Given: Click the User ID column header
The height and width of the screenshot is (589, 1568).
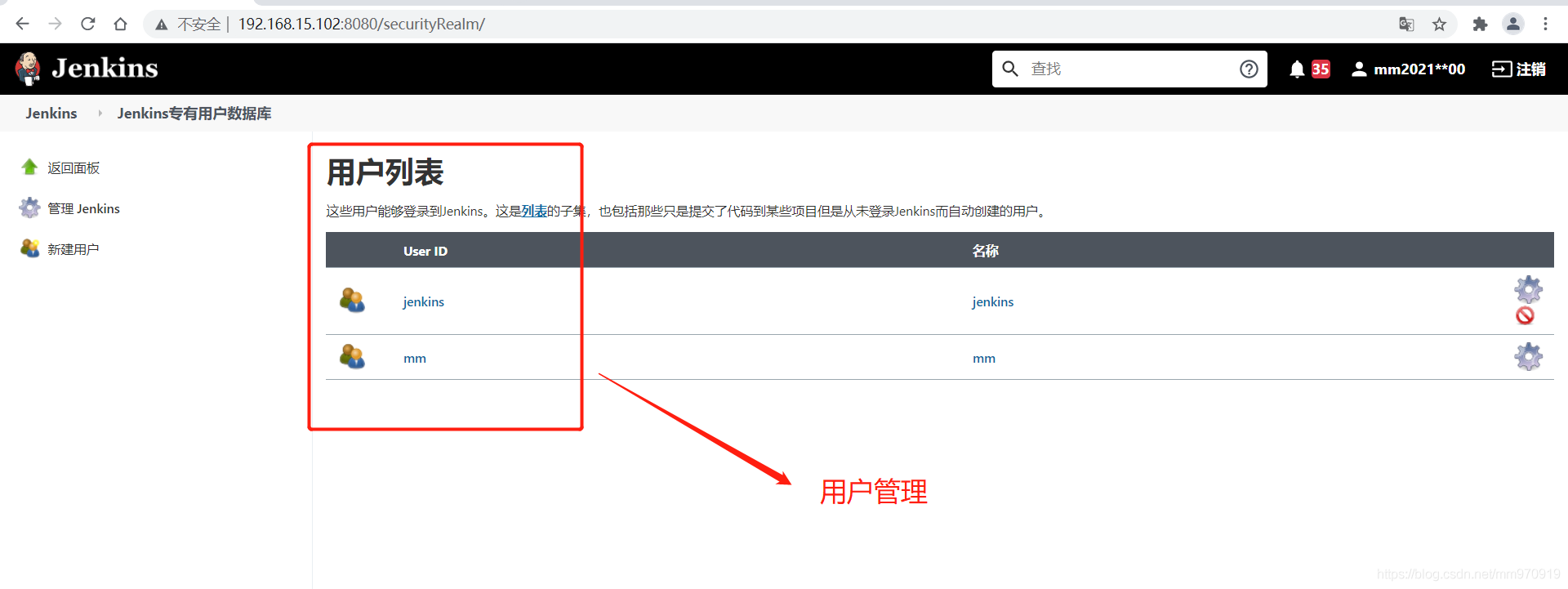Looking at the screenshot, I should pyautogui.click(x=425, y=251).
